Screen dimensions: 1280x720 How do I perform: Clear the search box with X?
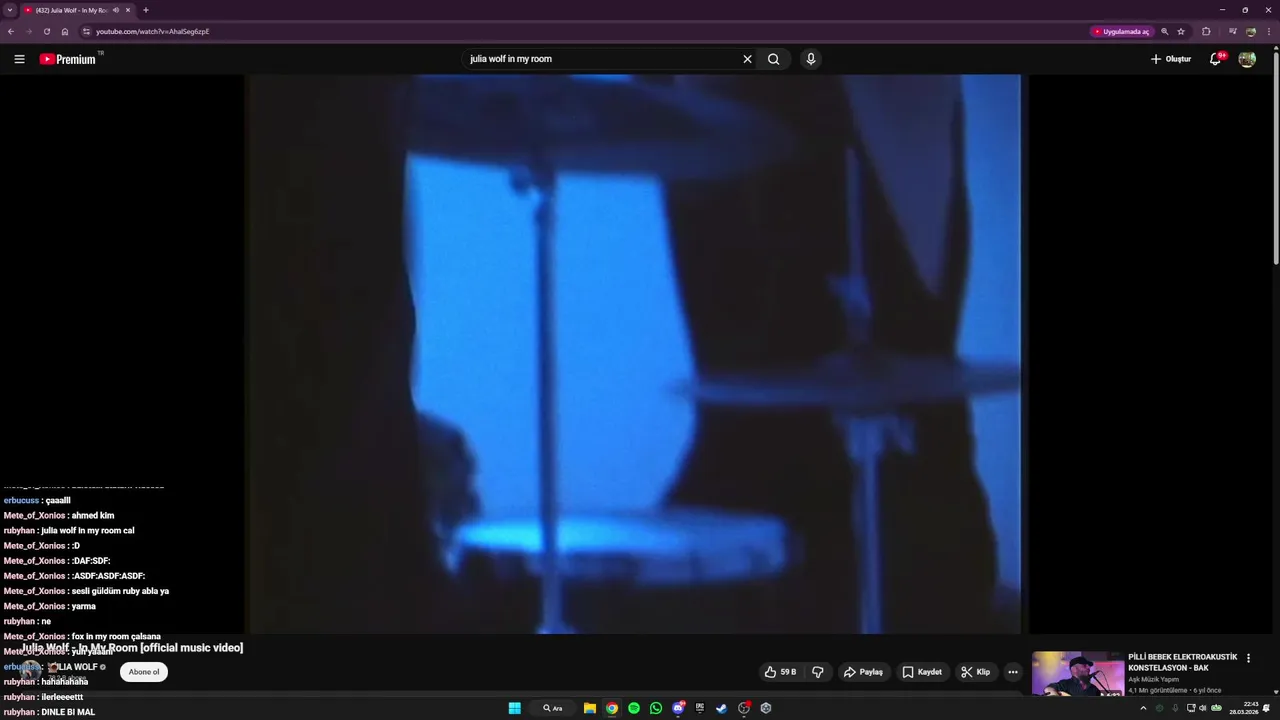(747, 59)
